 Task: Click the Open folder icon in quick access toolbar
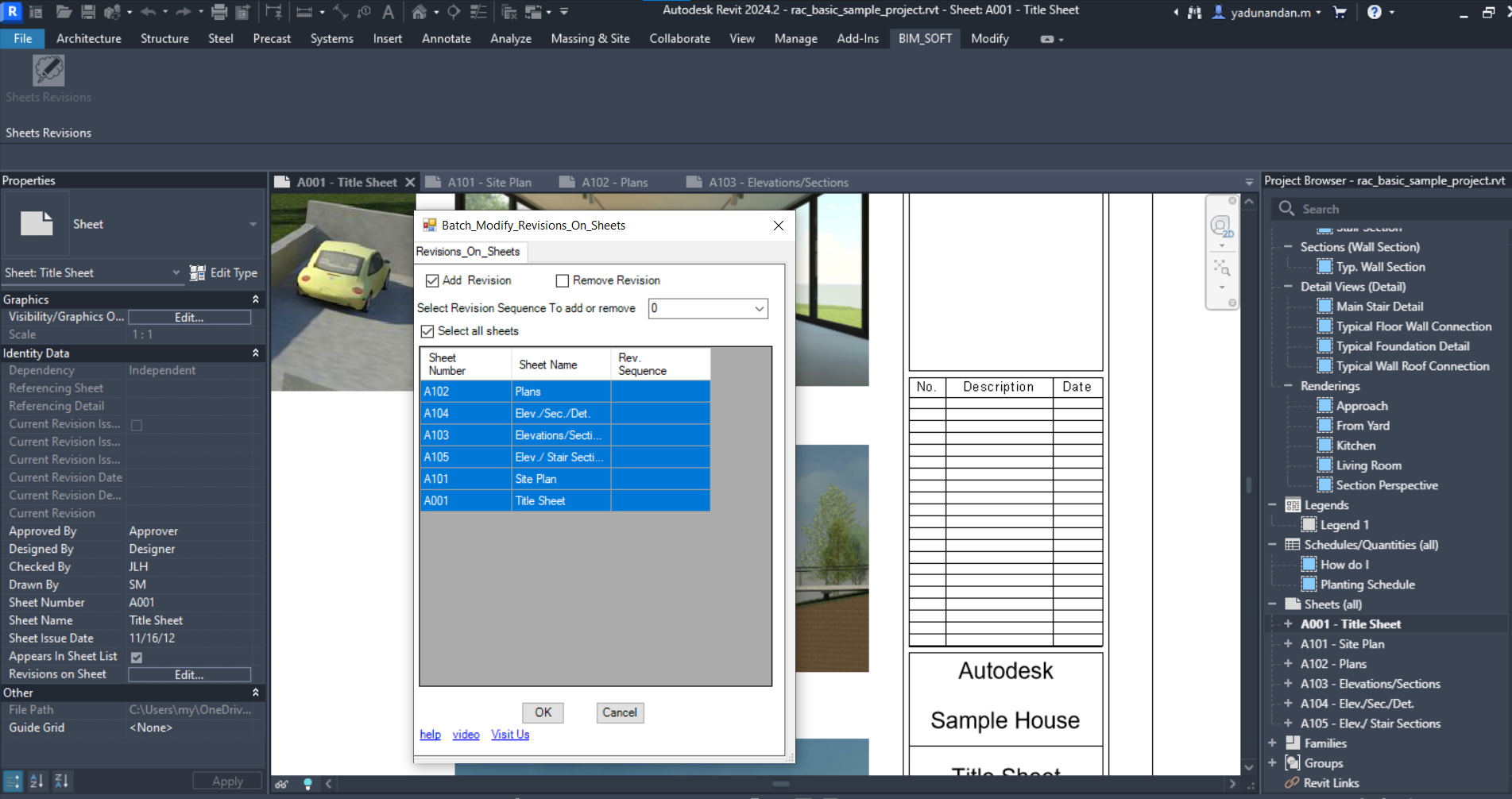coord(64,12)
